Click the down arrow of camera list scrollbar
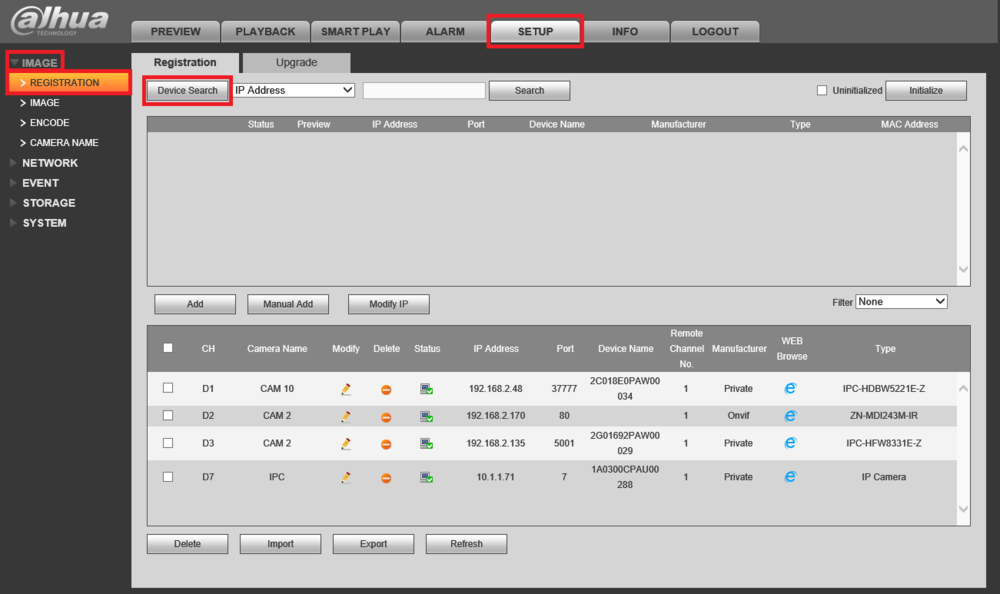 pos(964,509)
